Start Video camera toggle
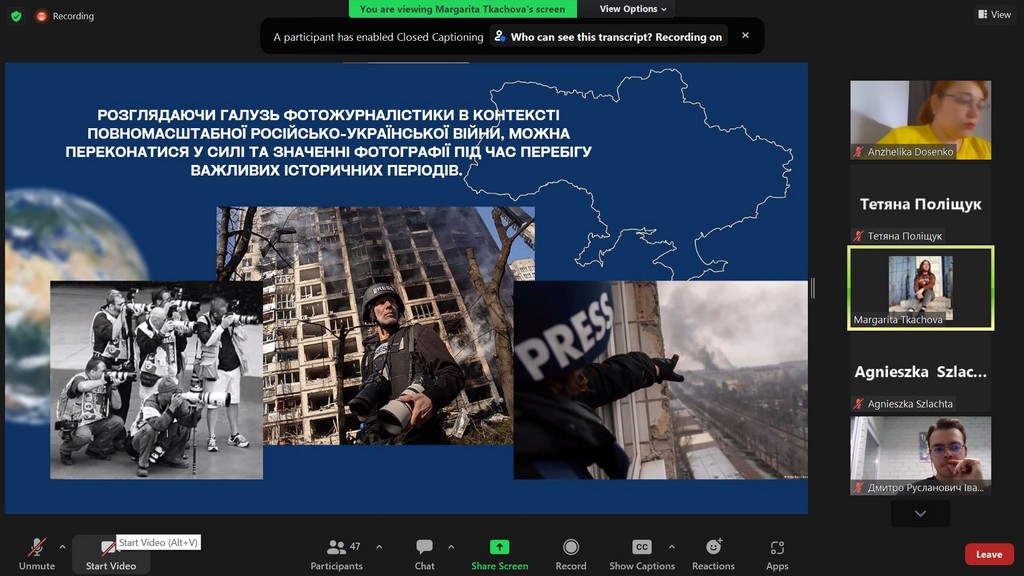Screen dimensions: 1024x576 pos(109,548)
